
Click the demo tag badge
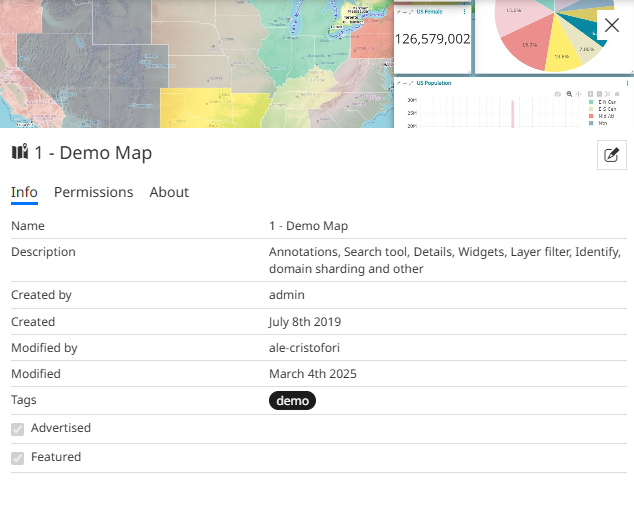tap(292, 401)
